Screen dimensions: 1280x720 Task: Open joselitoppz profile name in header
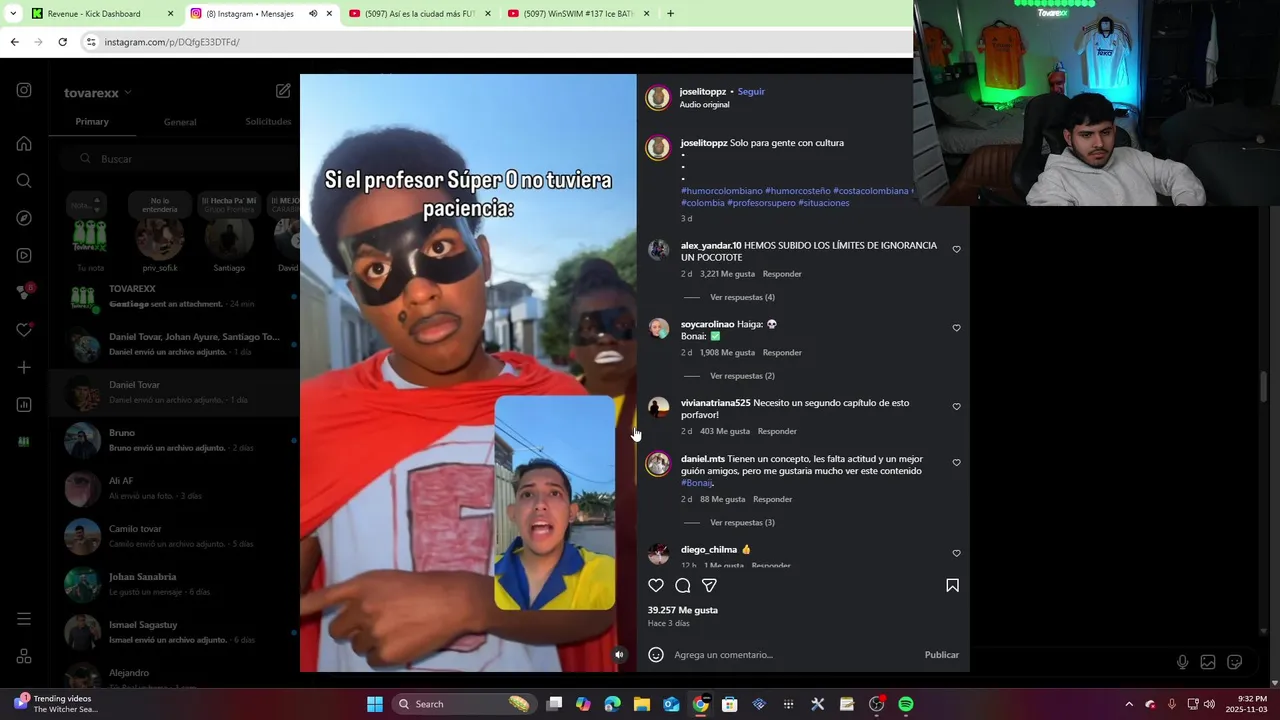tap(703, 92)
